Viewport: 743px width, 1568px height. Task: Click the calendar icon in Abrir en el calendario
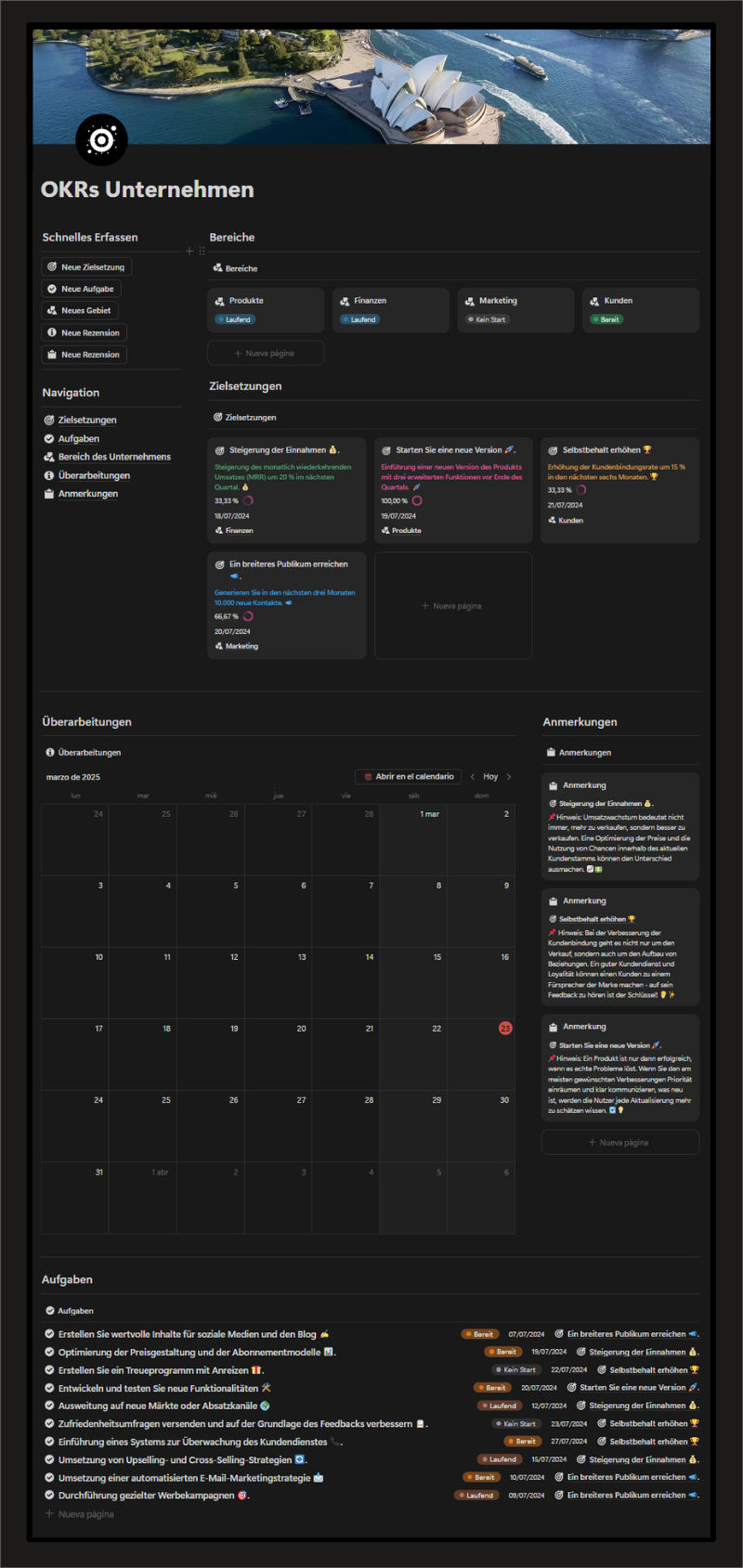pyautogui.click(x=367, y=777)
